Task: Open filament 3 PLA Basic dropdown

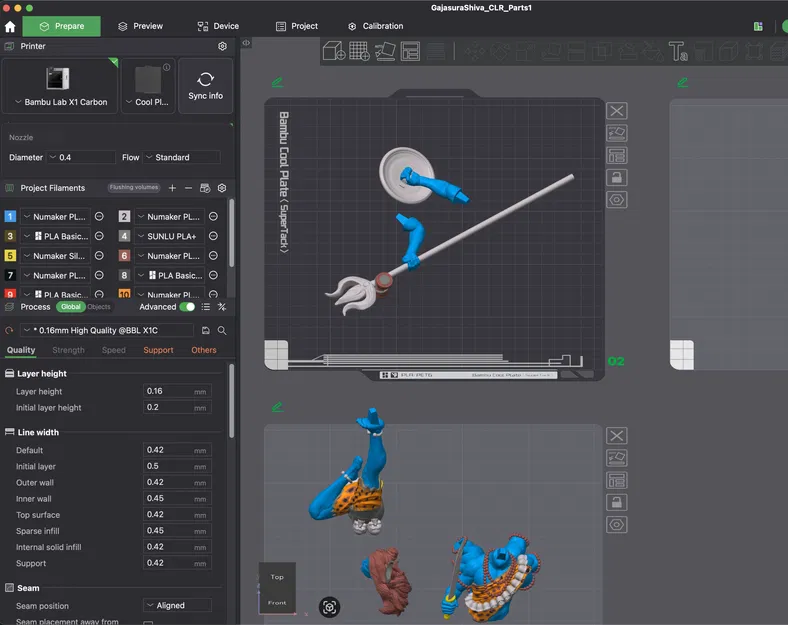Action: [56, 236]
